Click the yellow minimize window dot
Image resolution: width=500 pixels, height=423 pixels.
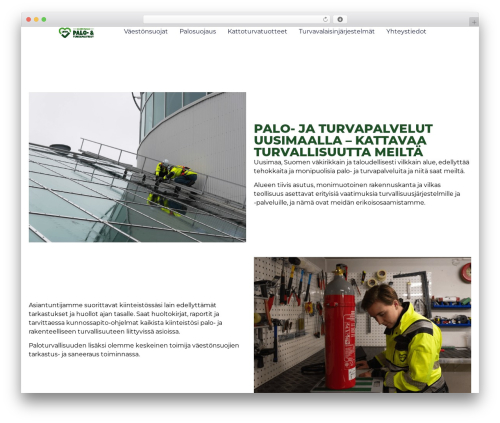36,20
